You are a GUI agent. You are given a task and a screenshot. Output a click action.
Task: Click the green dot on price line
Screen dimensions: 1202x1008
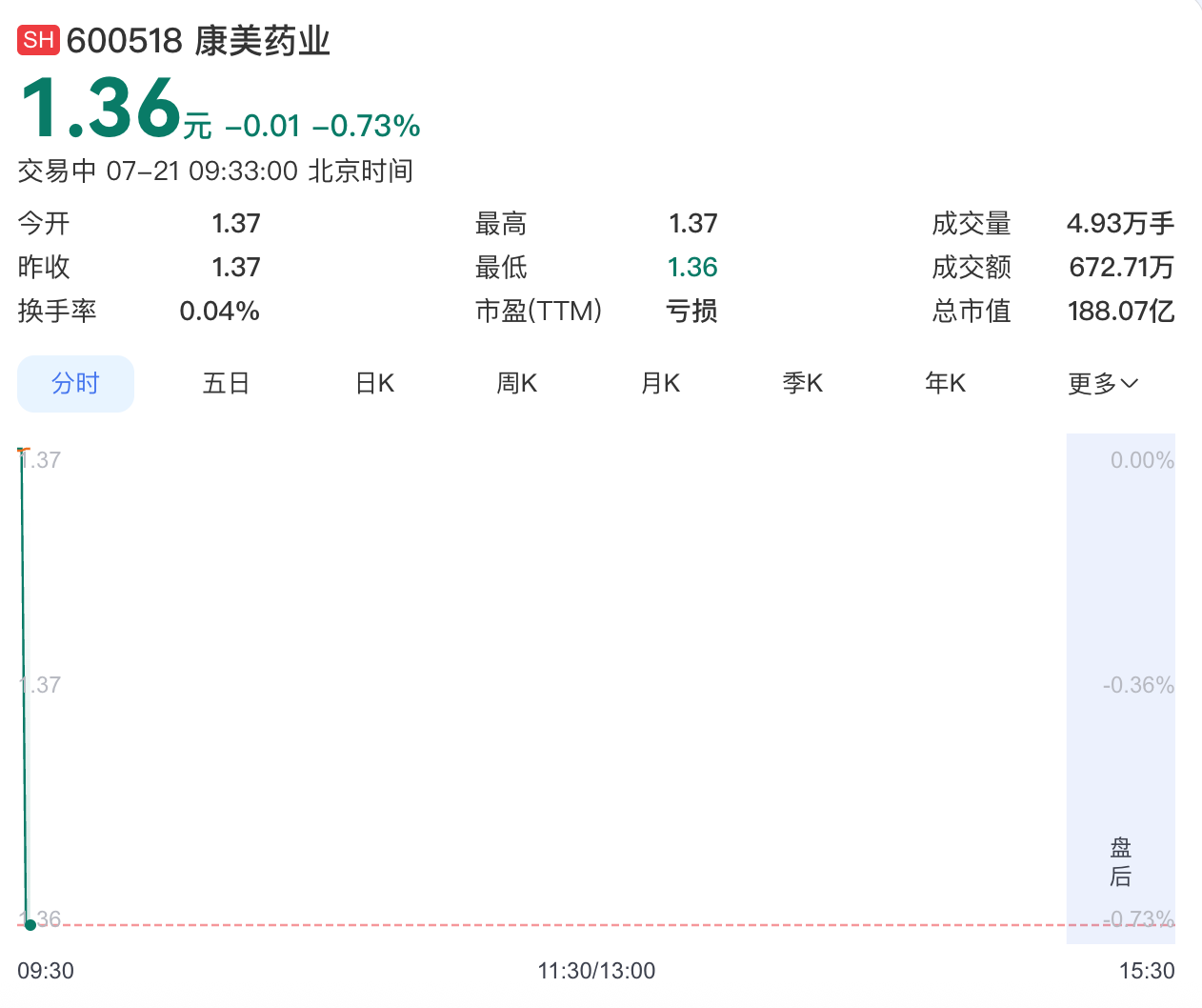point(30,924)
